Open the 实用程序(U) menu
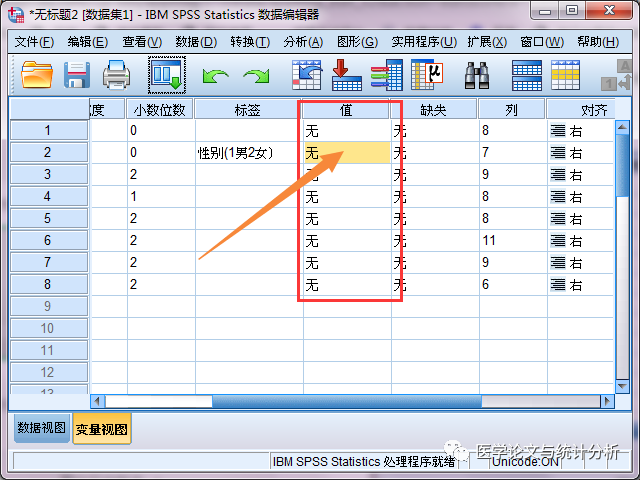The image size is (640, 480). [424, 42]
